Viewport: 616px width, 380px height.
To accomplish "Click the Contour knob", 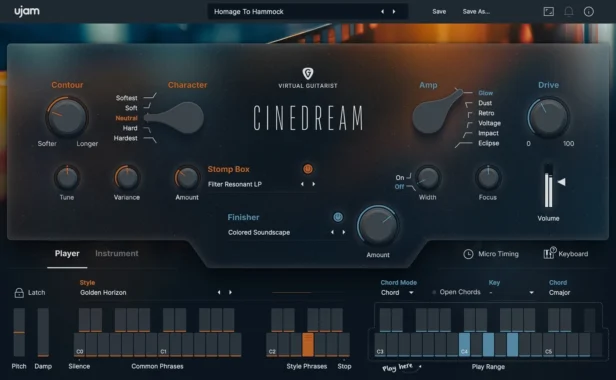I will point(68,117).
